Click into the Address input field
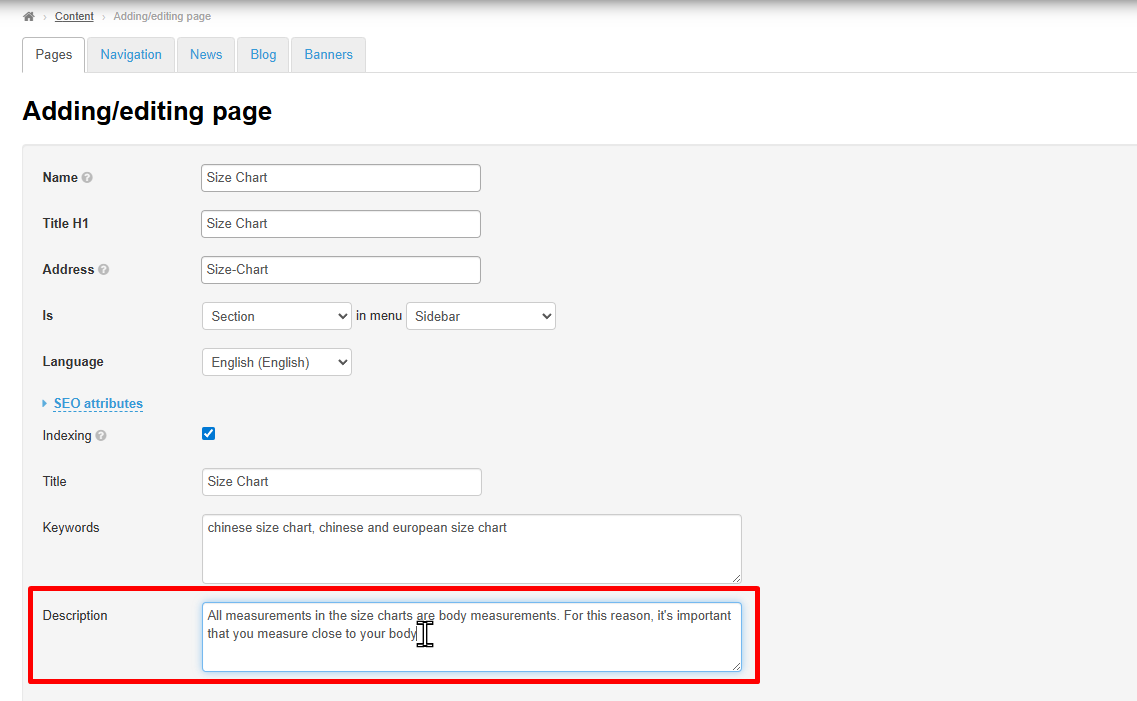Image resolution: width=1137 pixels, height=701 pixels. click(x=340, y=270)
